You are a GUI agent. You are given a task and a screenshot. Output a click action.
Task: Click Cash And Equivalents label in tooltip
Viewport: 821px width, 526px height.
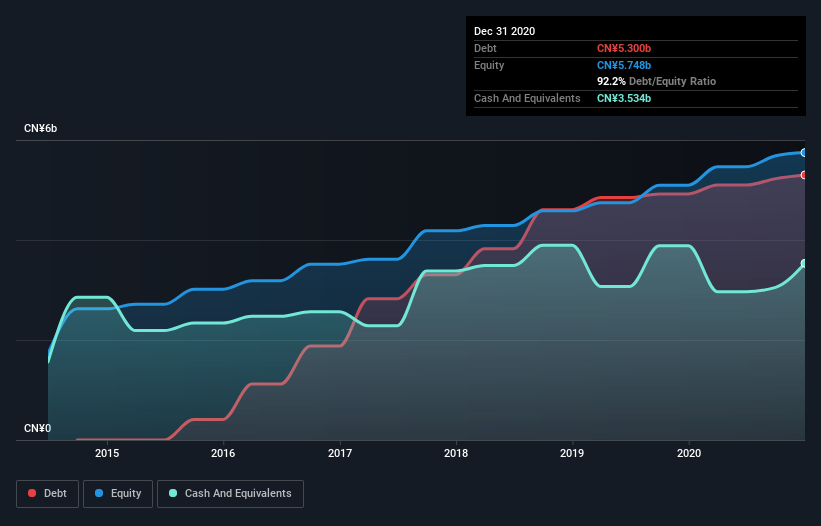[x=527, y=98]
